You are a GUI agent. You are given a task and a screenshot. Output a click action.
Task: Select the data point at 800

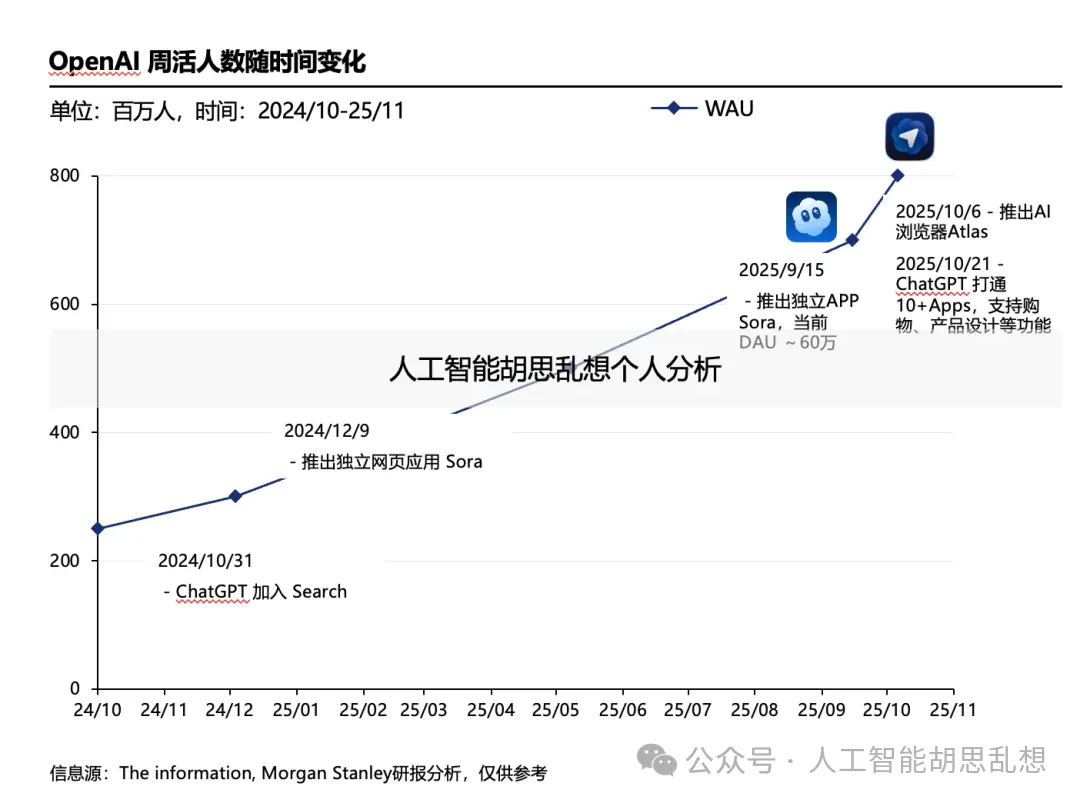coord(897,176)
